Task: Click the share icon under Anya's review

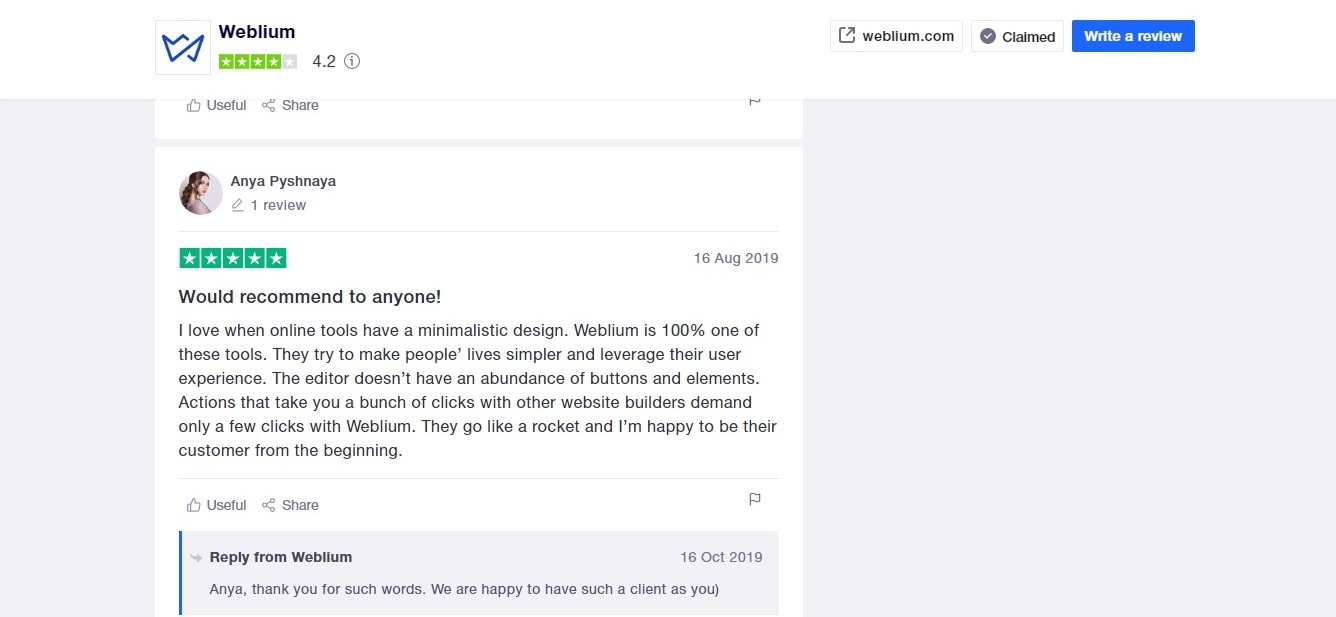Action: tap(268, 505)
